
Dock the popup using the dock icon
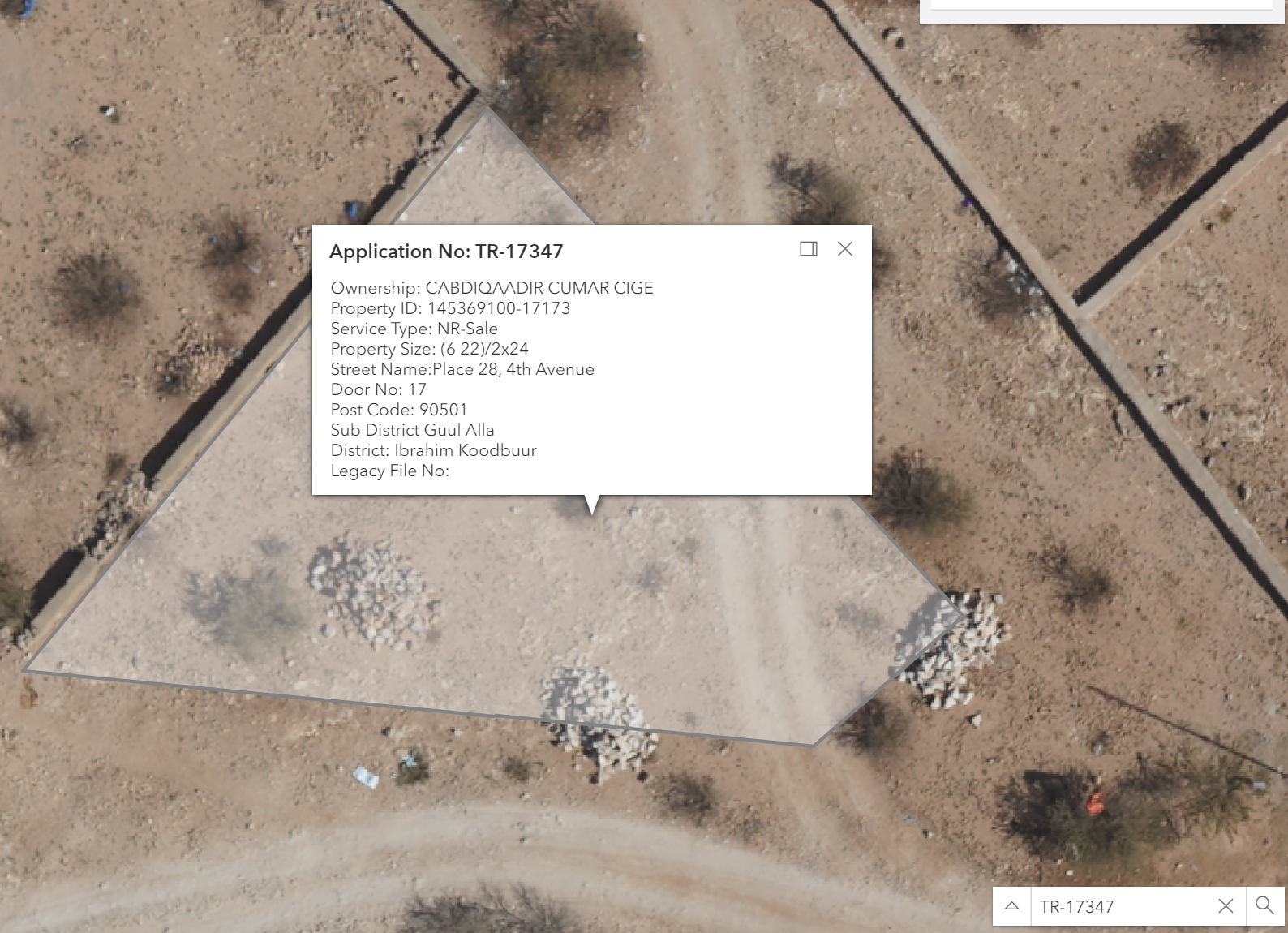[809, 249]
